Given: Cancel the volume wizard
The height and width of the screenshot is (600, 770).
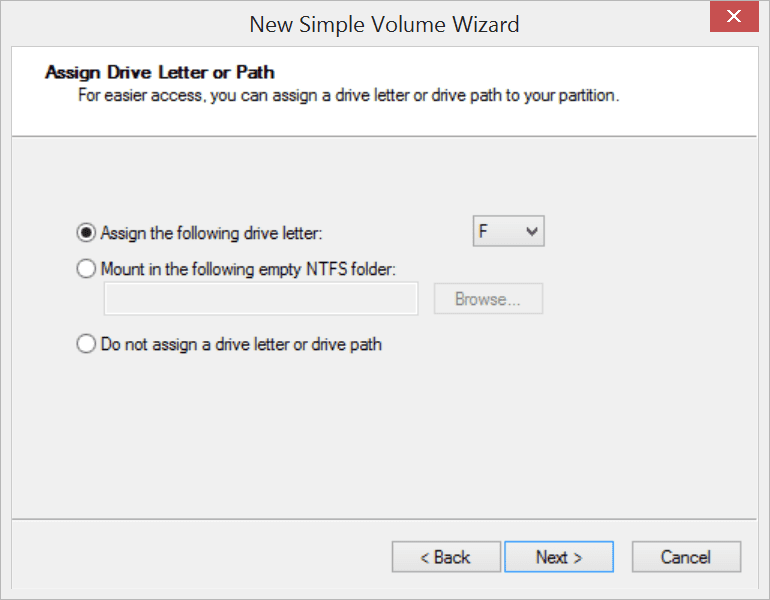Looking at the screenshot, I should 686,557.
